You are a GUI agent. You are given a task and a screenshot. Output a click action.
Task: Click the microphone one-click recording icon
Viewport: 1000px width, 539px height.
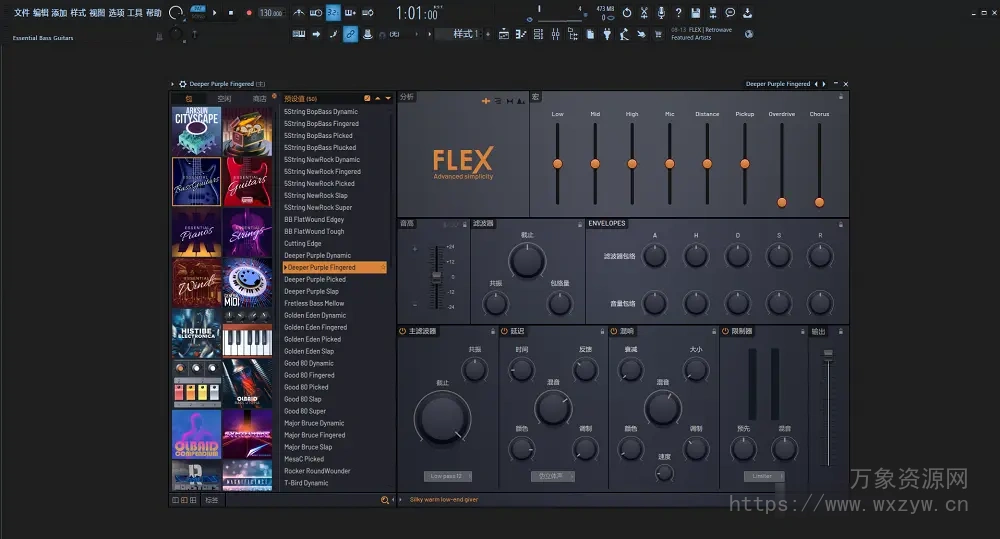point(661,13)
